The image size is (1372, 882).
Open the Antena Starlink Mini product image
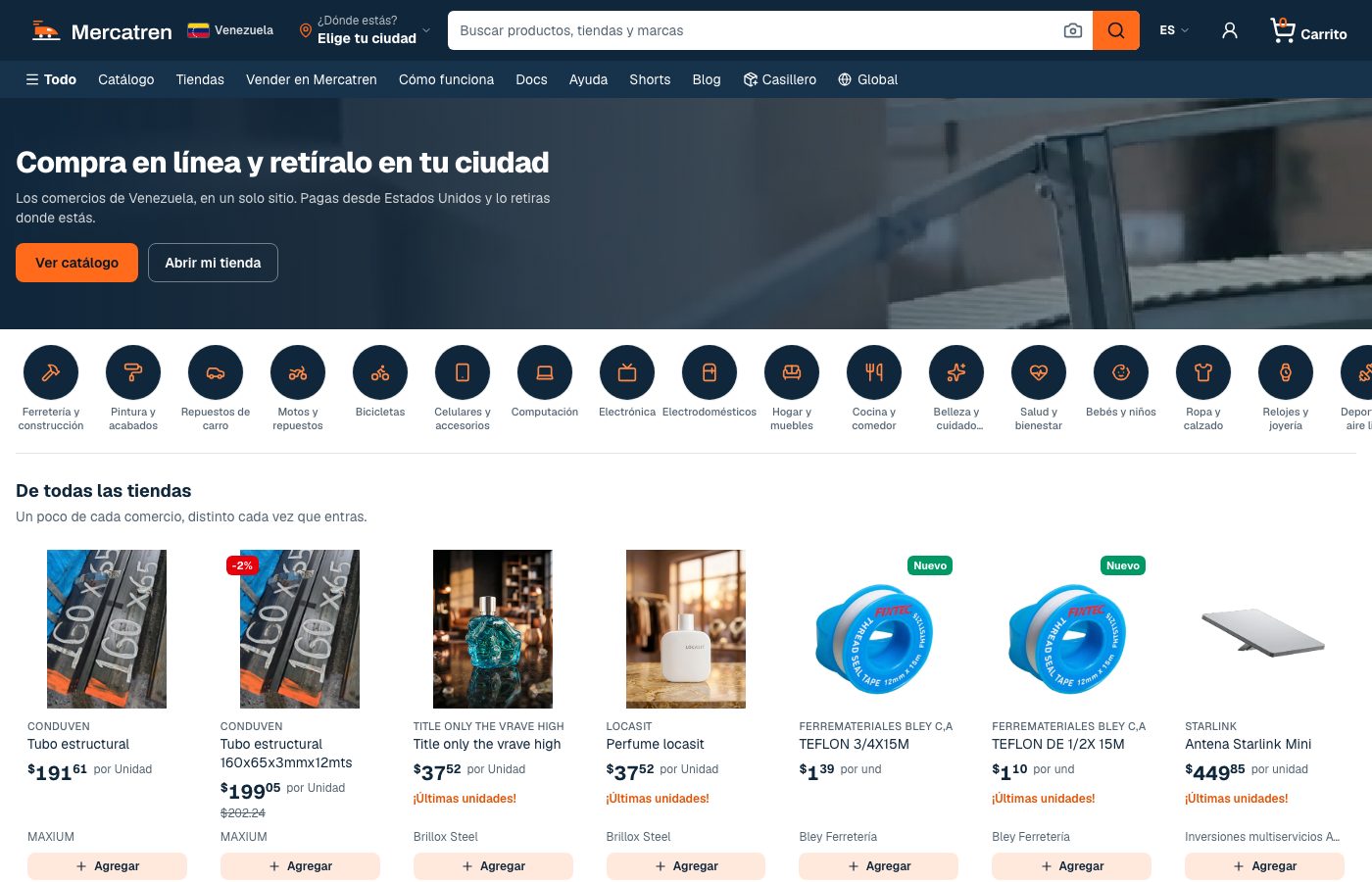pos(1264,629)
